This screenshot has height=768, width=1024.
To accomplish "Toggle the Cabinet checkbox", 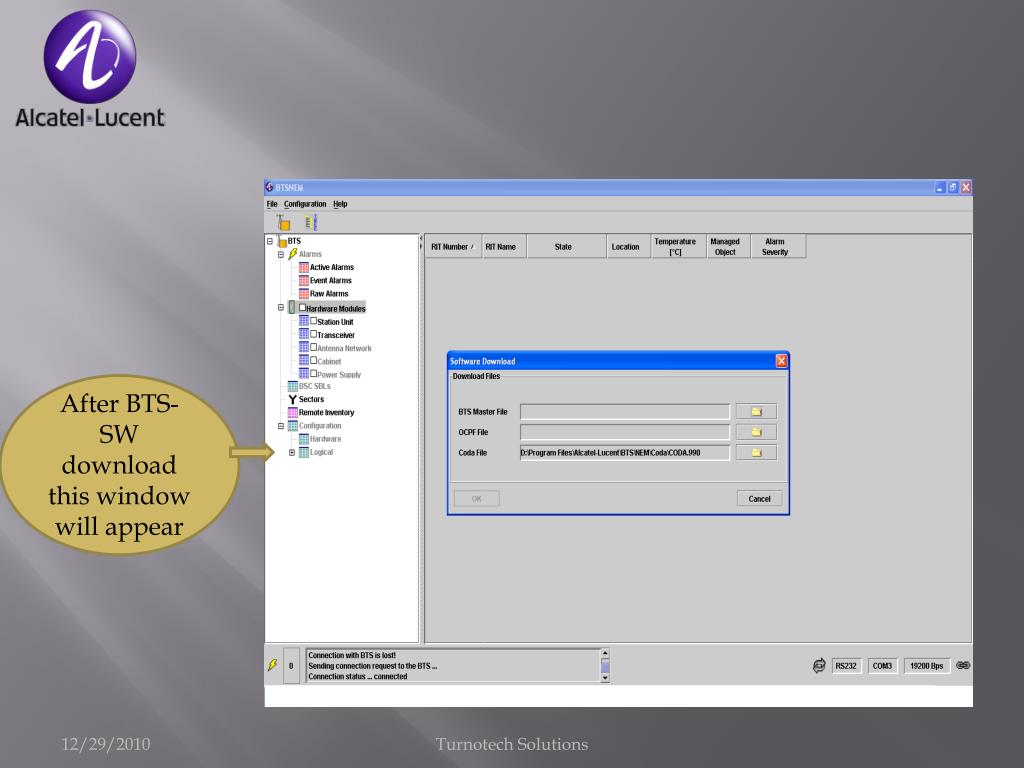I will (x=313, y=360).
